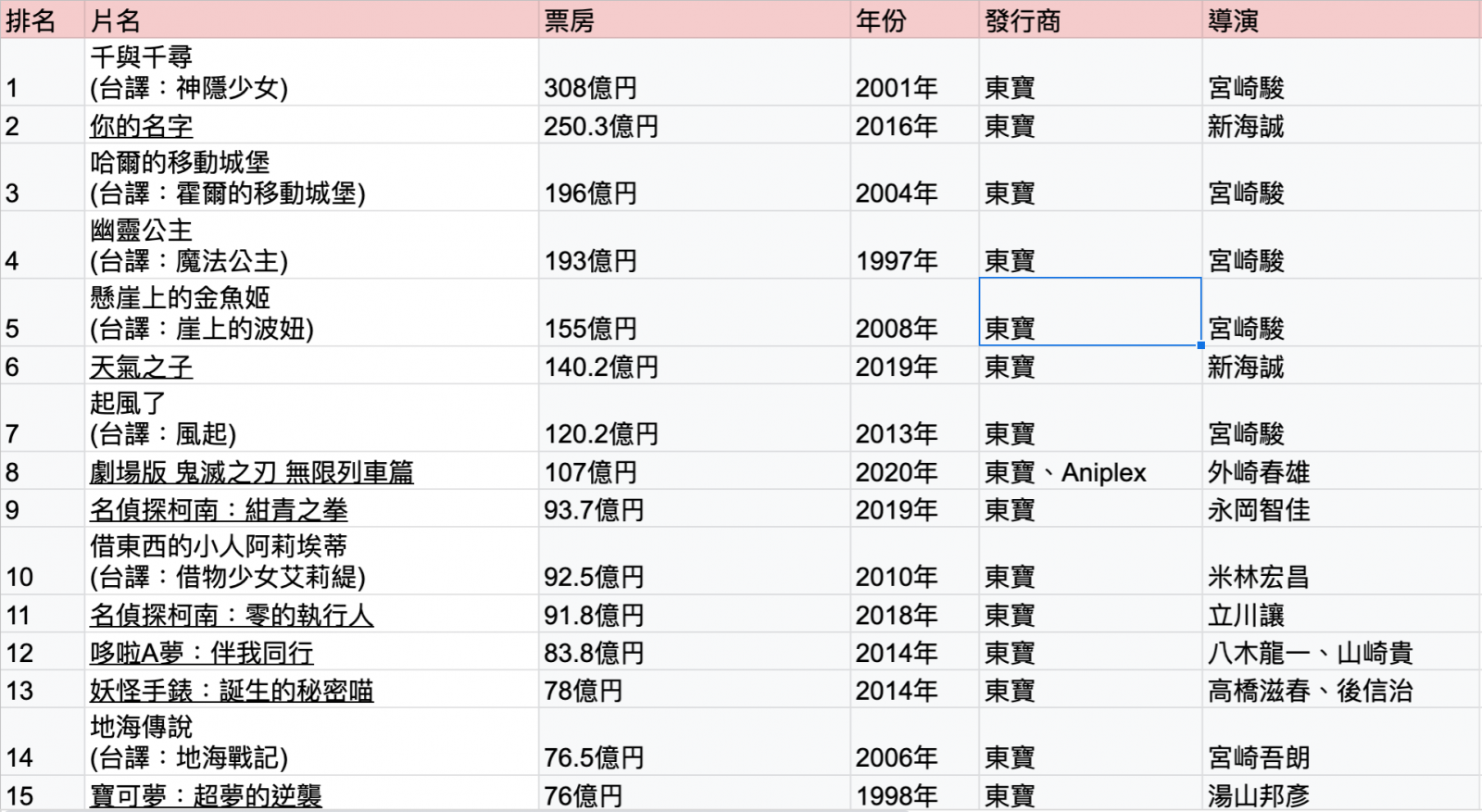The image size is (1482, 812).
Task: Select the 250.3億円 box office cell
Action: coord(695,125)
